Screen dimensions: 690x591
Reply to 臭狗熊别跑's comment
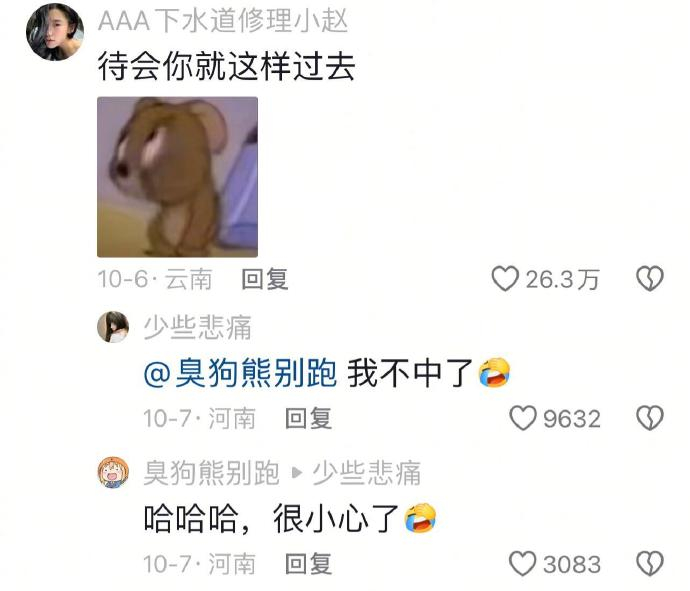(308, 564)
